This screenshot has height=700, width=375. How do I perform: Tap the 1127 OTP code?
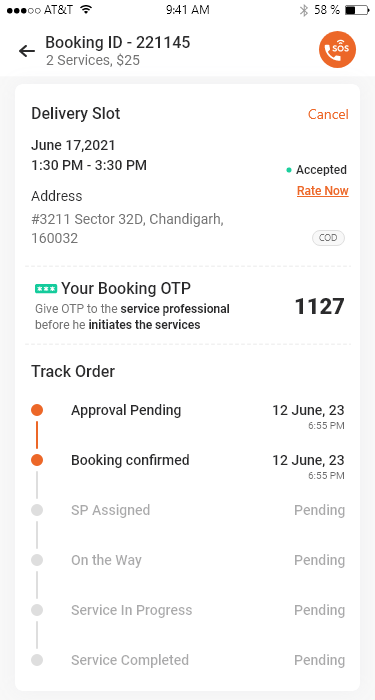[320, 306]
